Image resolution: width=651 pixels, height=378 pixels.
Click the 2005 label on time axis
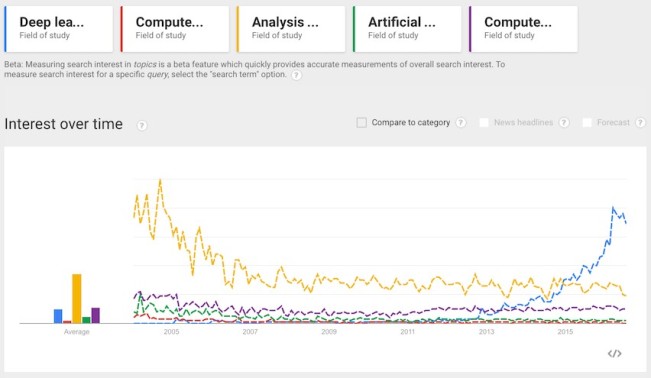pyautogui.click(x=171, y=331)
